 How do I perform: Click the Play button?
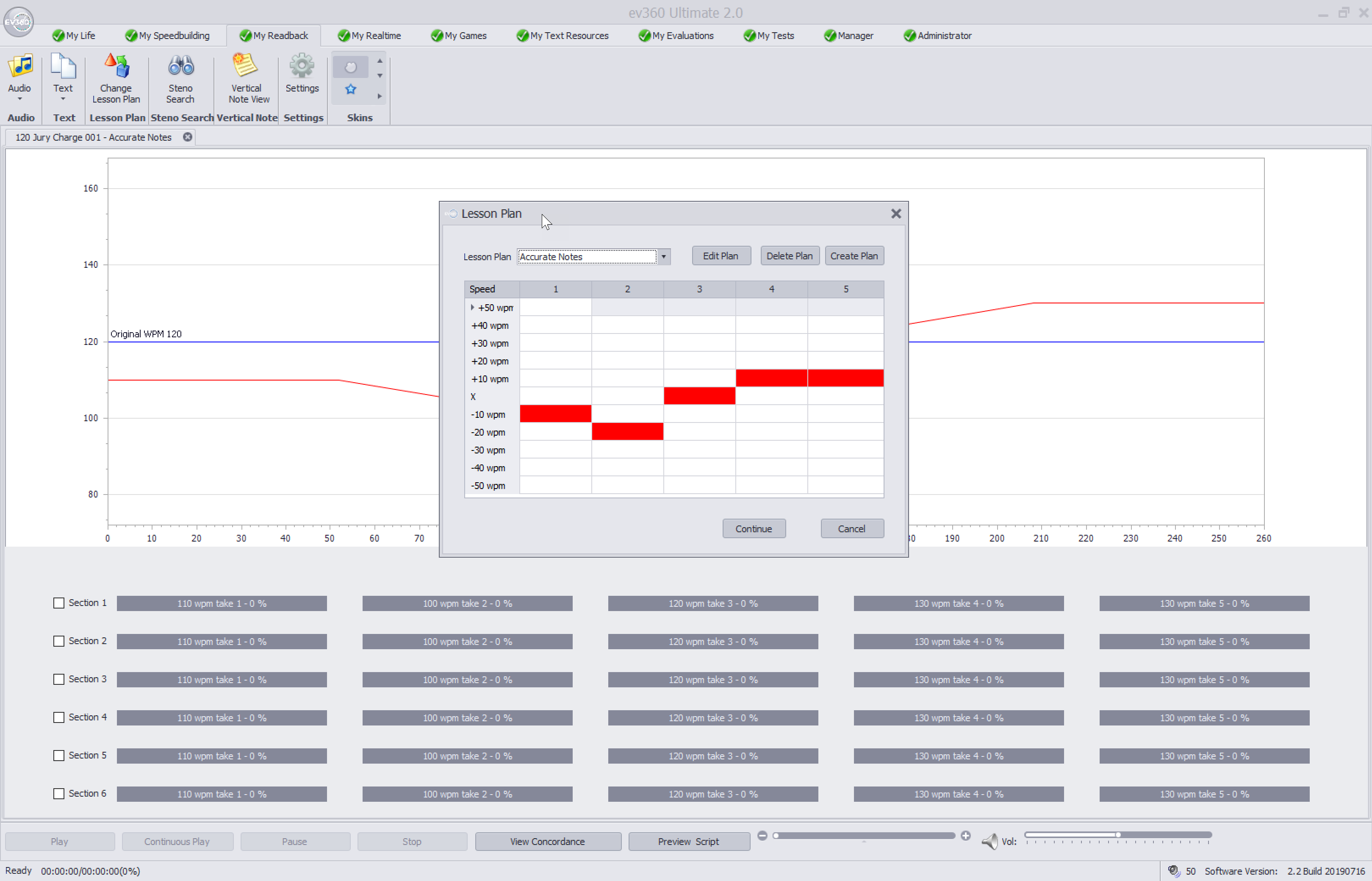59,842
